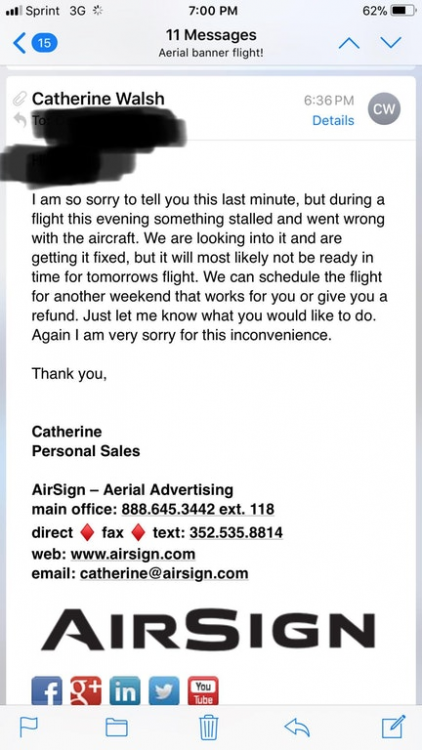Tap the Details link
The width and height of the screenshot is (422, 750).
point(333,121)
